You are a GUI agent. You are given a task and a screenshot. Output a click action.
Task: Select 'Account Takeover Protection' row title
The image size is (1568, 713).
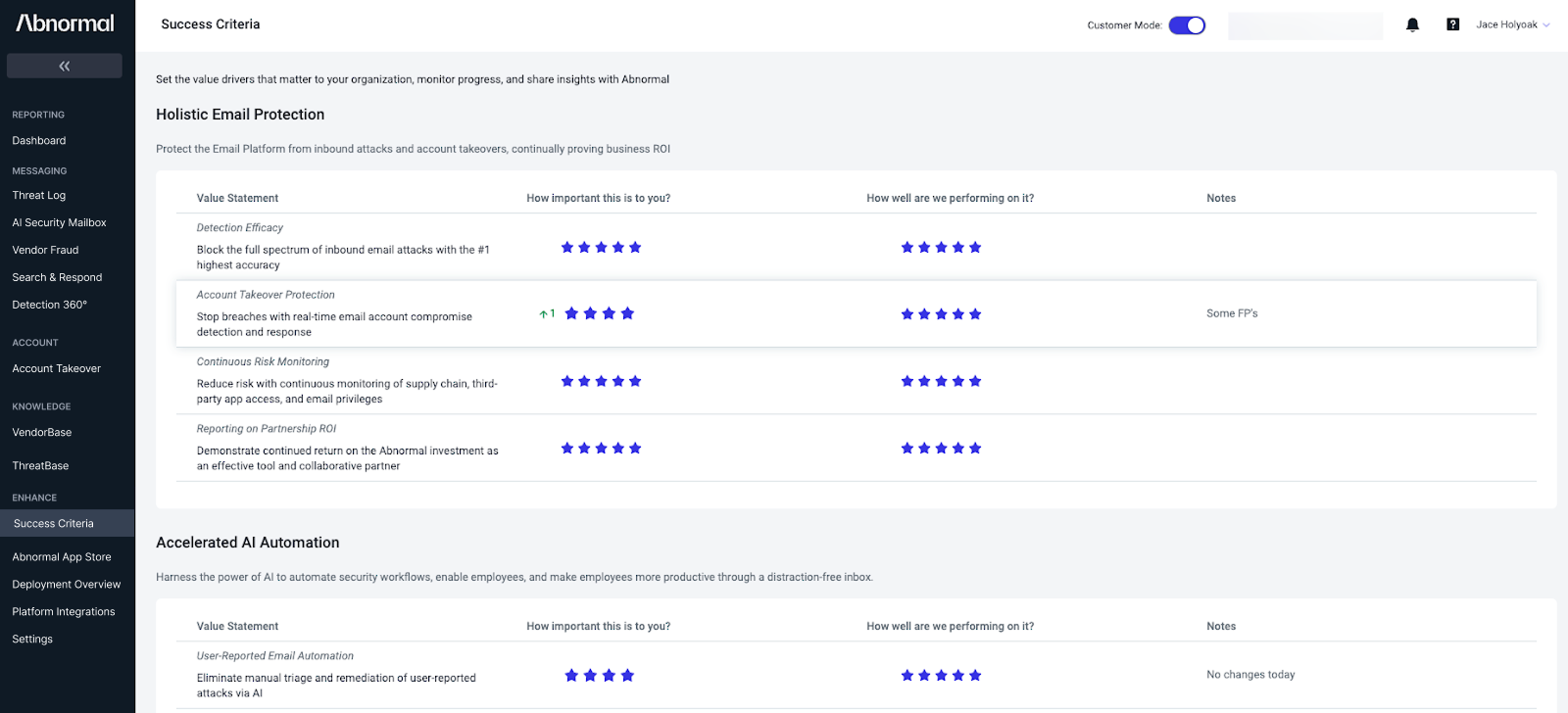(266, 295)
